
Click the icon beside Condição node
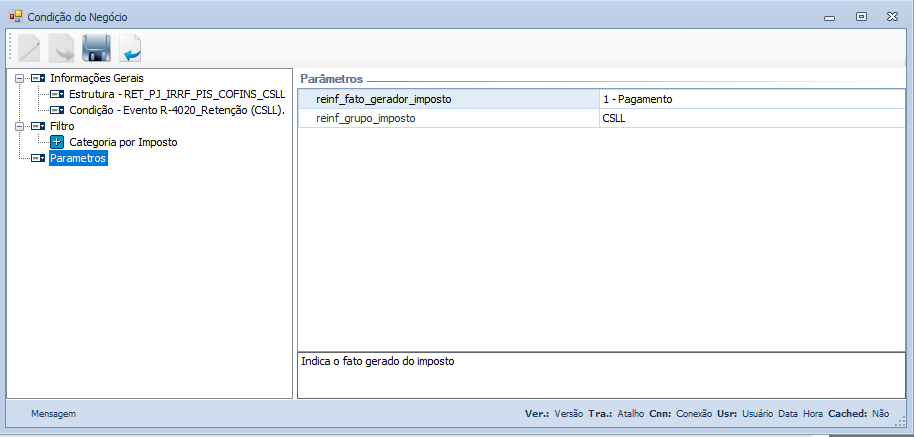pos(57,110)
